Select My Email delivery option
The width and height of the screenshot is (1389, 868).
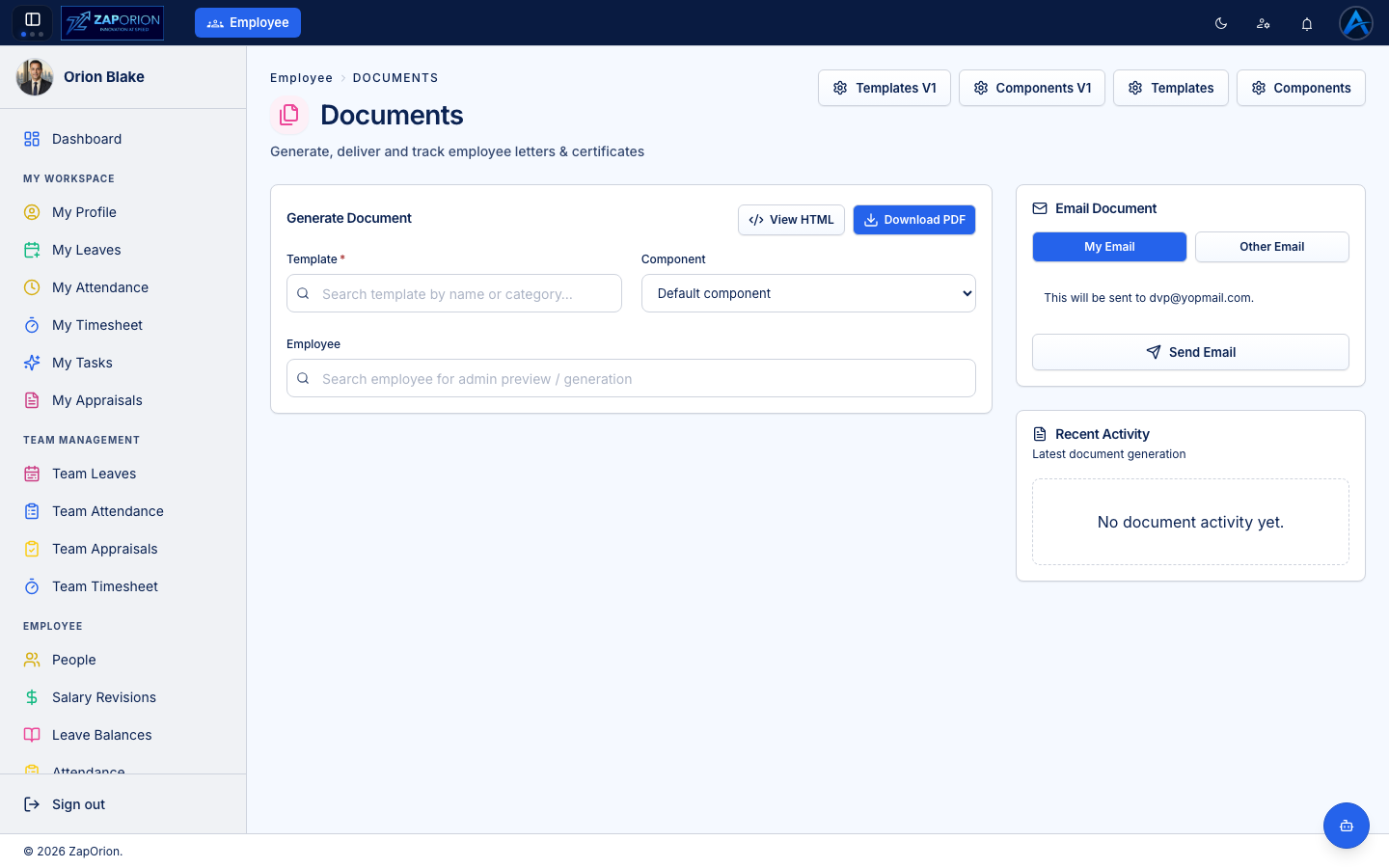(x=1109, y=247)
